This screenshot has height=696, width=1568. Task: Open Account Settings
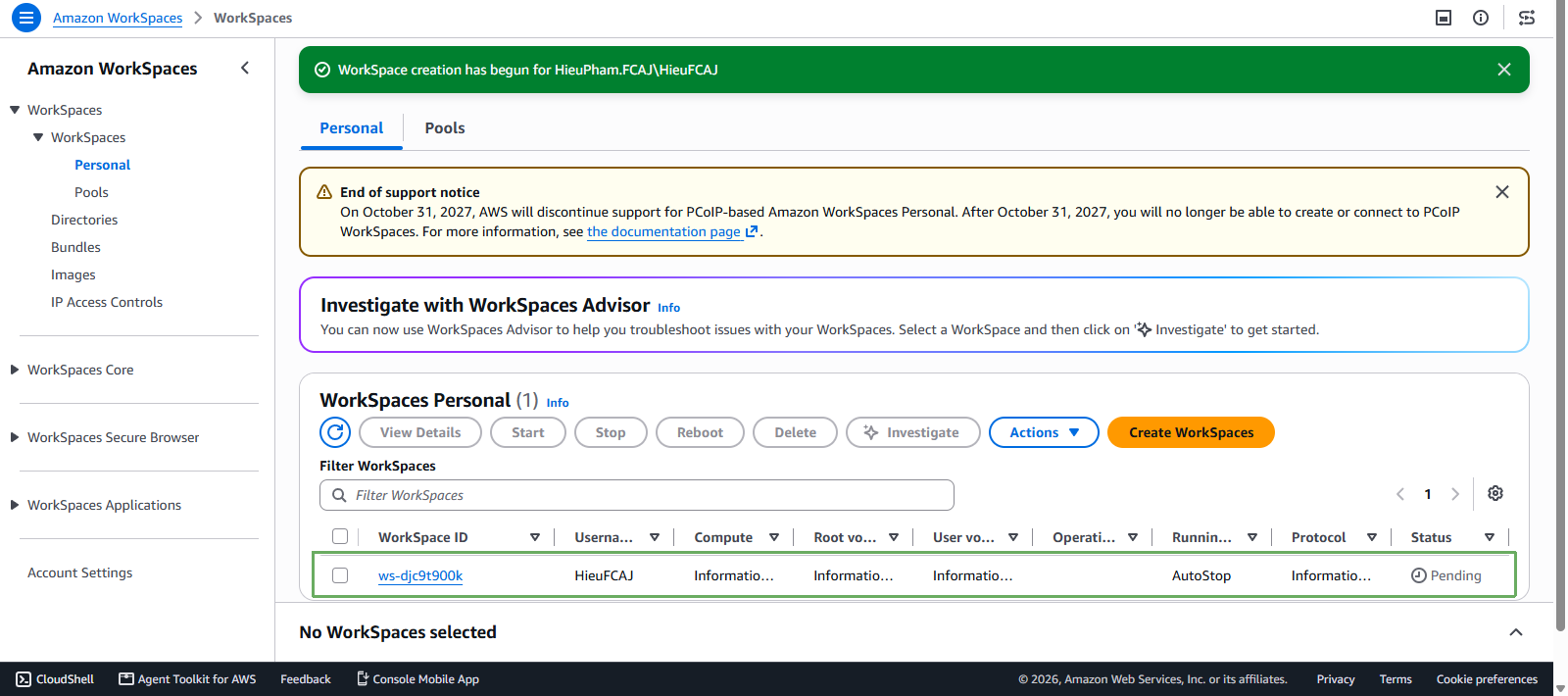tap(79, 572)
